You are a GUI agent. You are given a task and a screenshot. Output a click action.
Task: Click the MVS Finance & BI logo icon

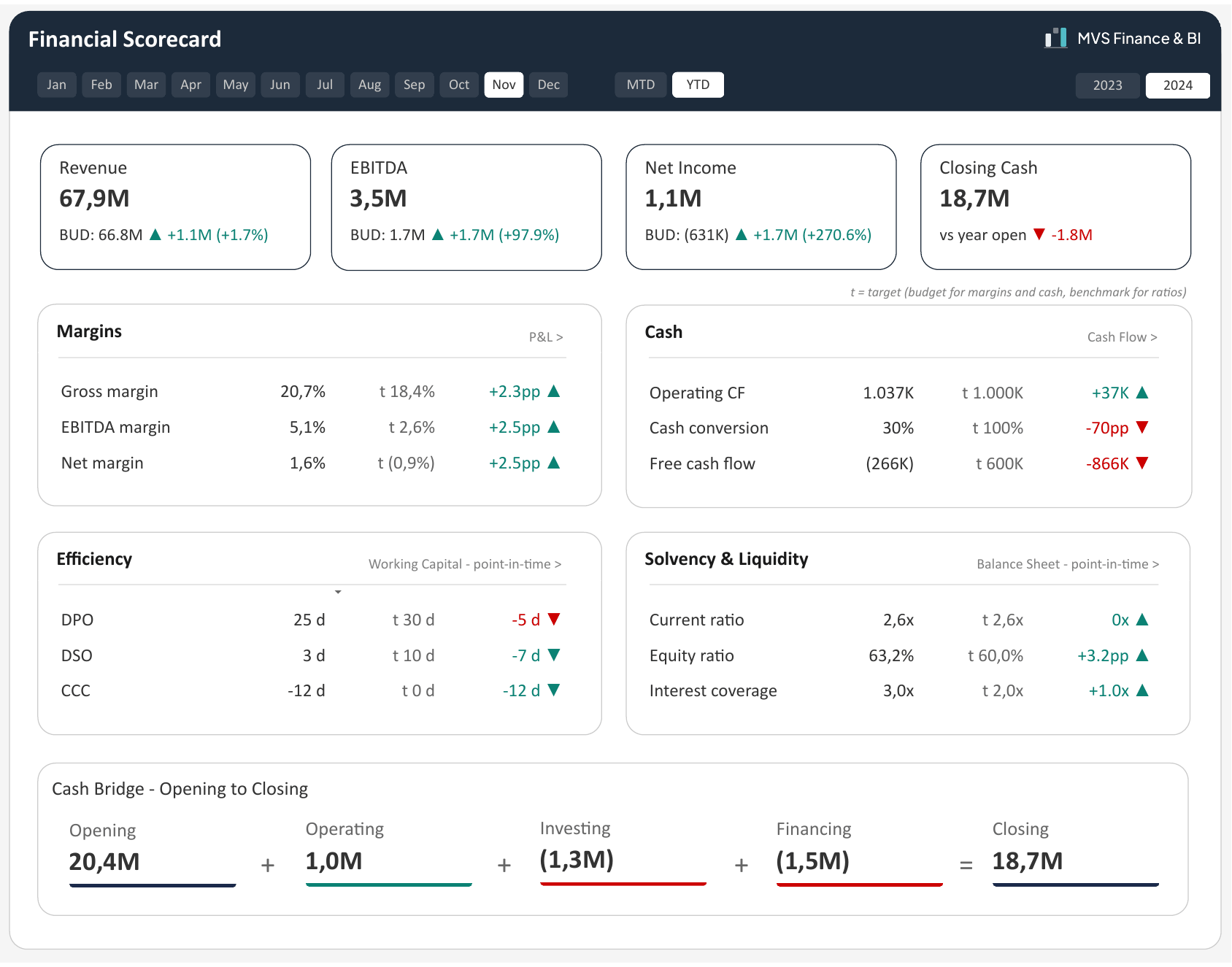click(x=1055, y=38)
